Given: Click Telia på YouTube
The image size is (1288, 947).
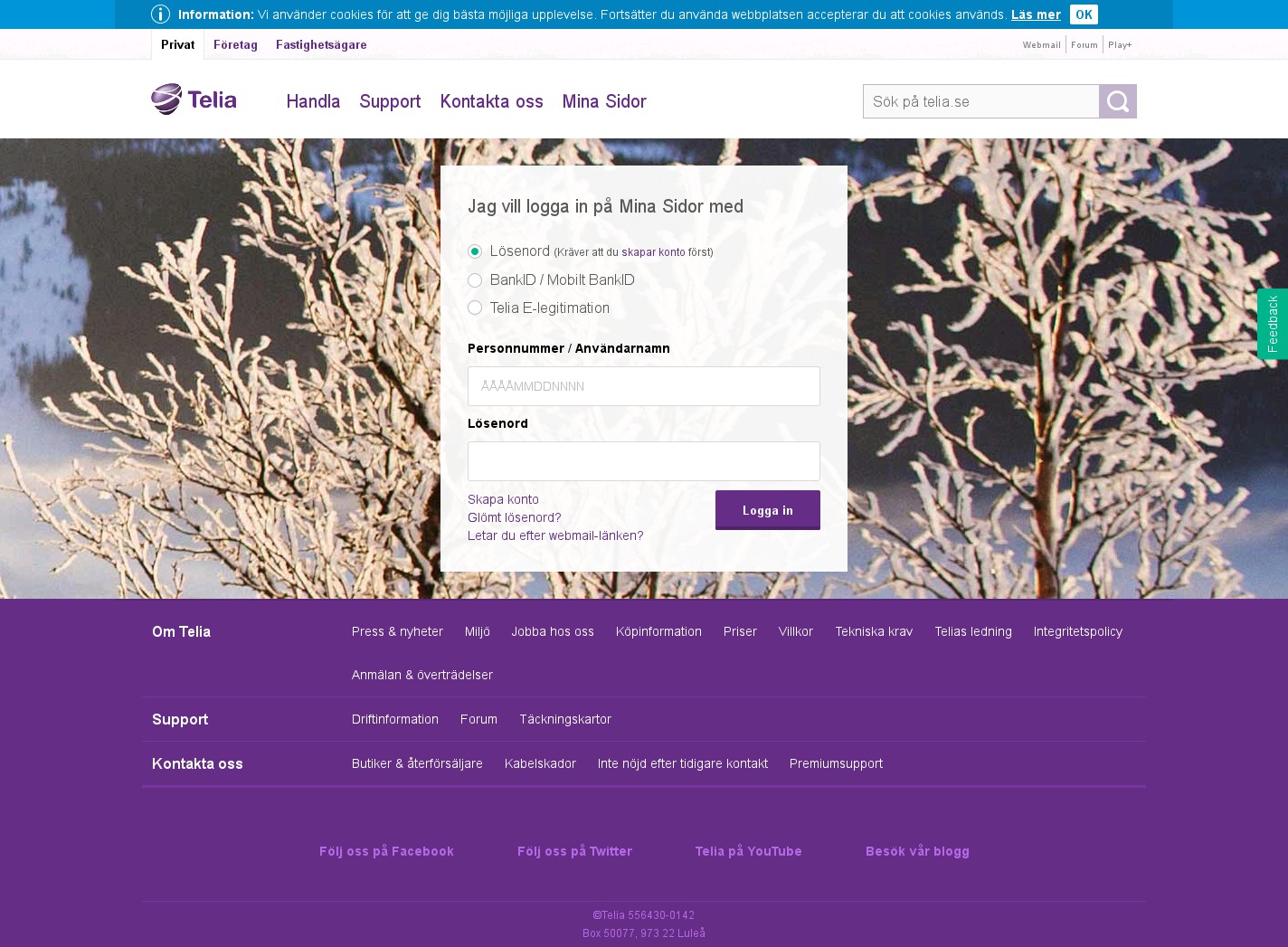Looking at the screenshot, I should (x=748, y=851).
